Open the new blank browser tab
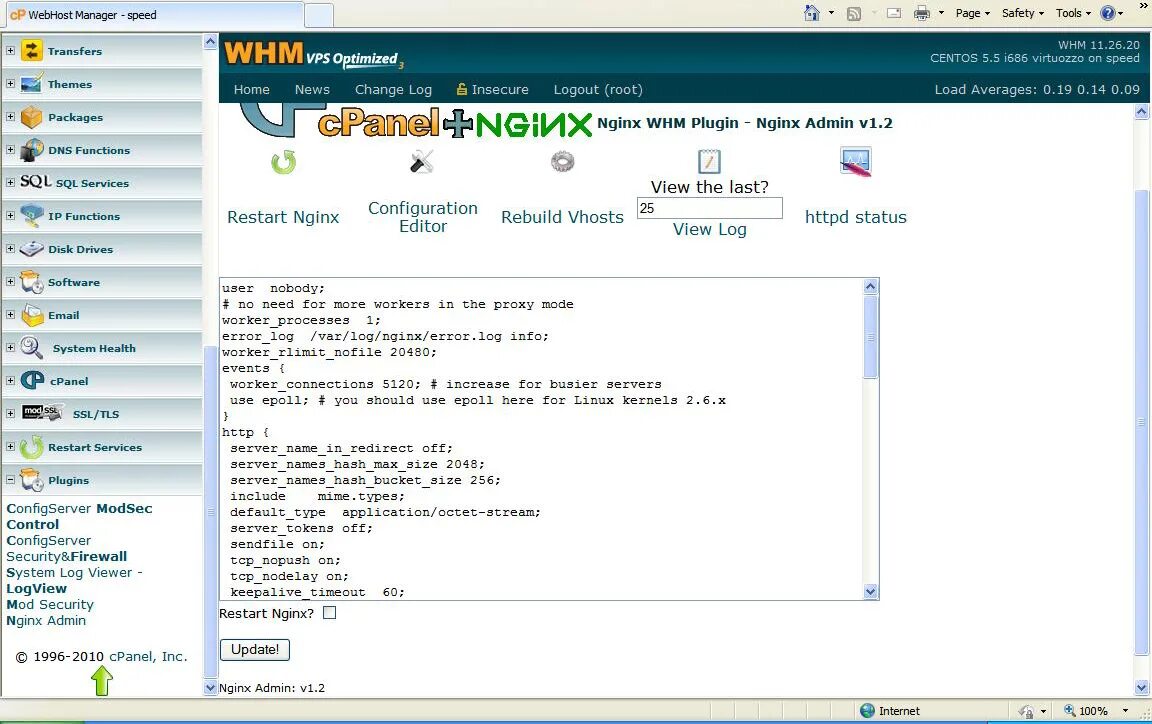This screenshot has width=1152, height=724. click(319, 15)
